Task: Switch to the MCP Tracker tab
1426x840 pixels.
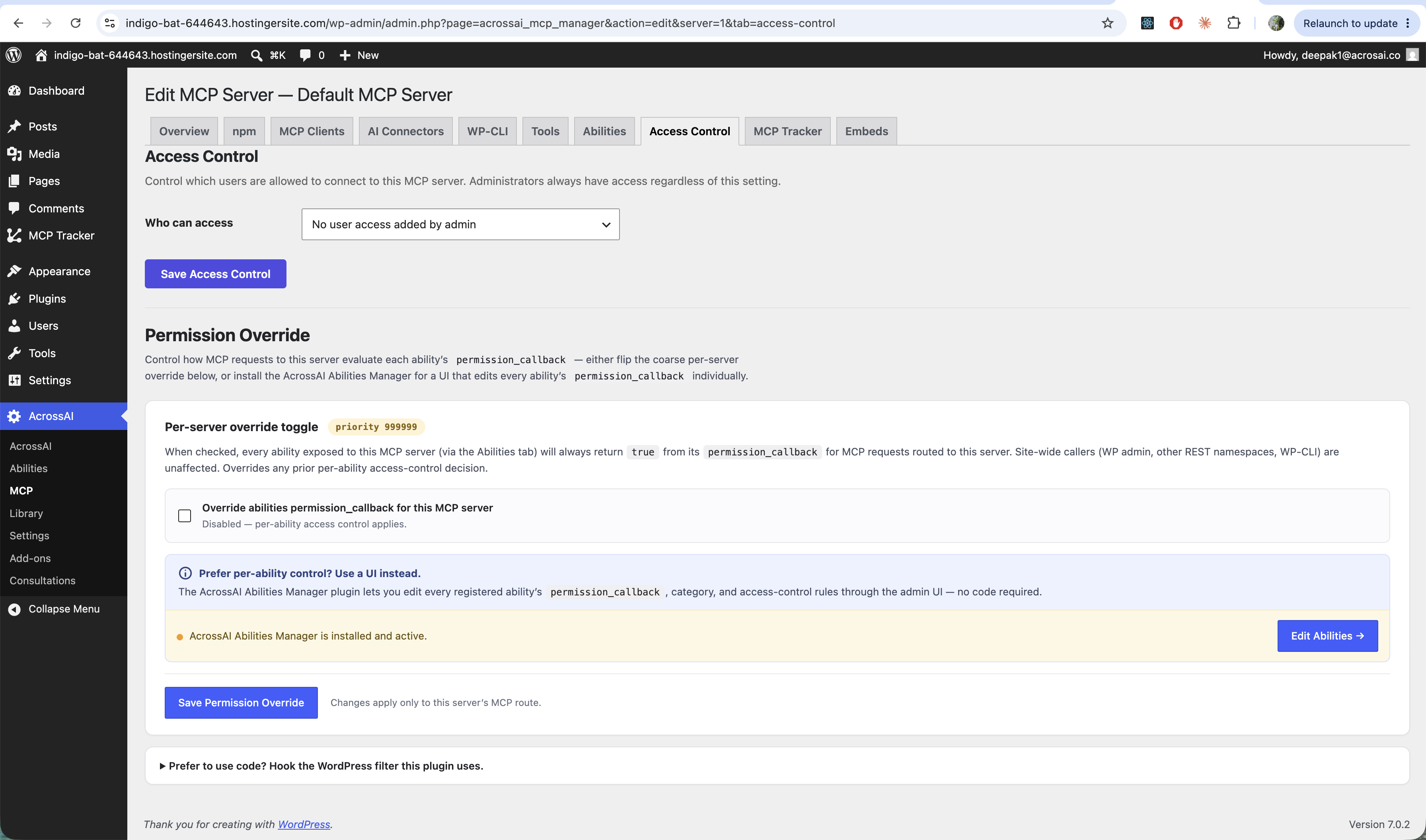Action: coord(787,131)
